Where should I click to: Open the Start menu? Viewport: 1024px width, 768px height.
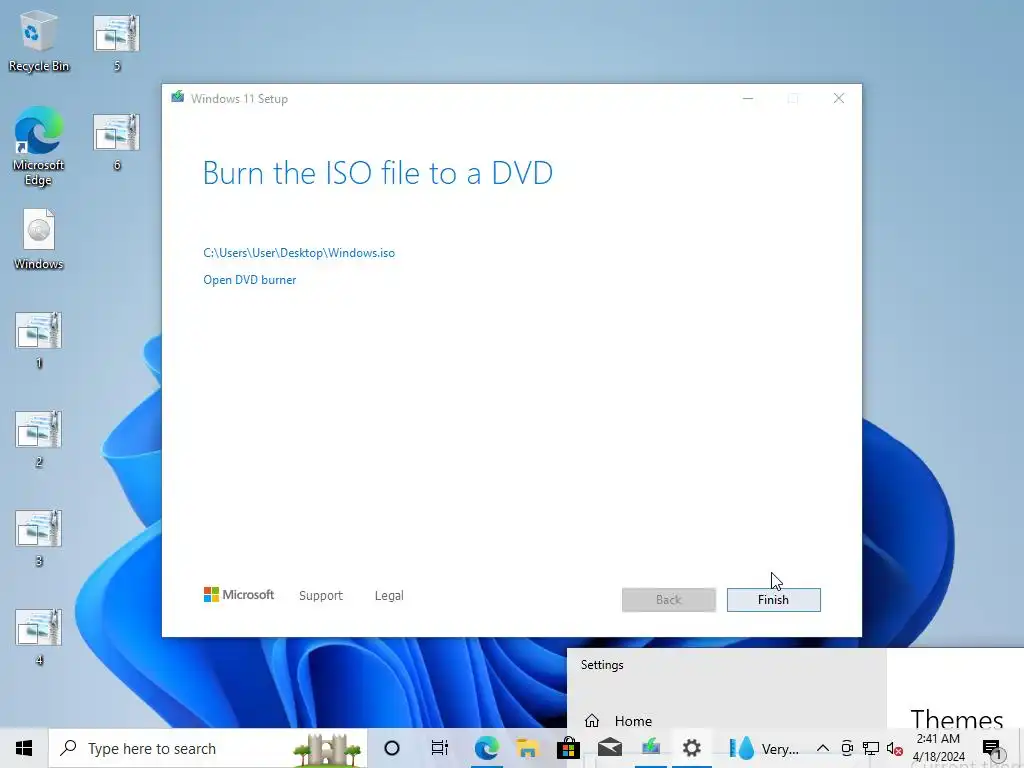click(x=24, y=748)
